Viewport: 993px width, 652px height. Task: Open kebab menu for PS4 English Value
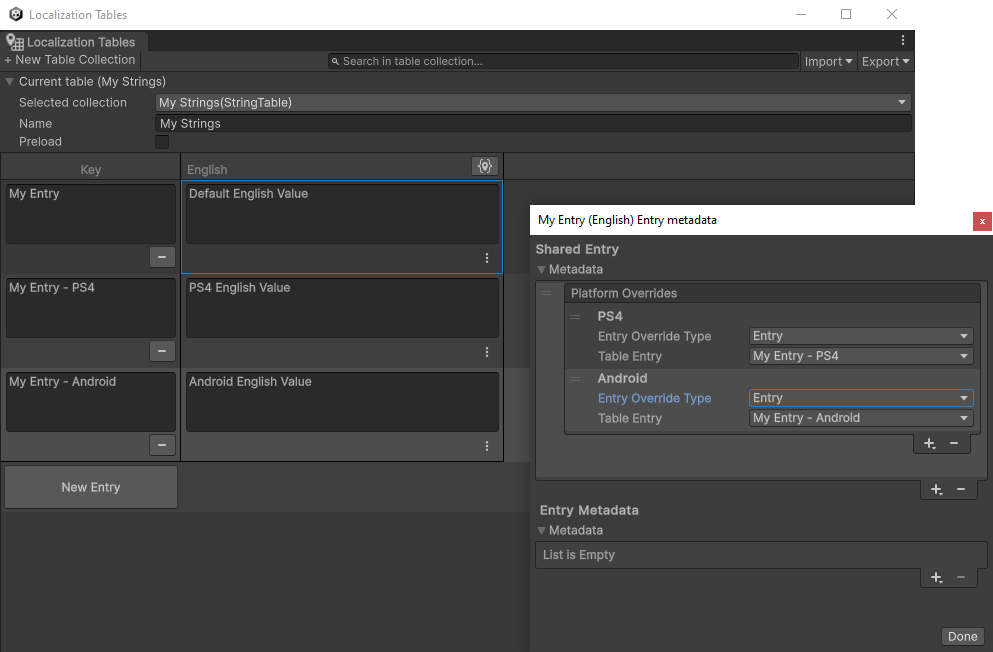pos(486,352)
